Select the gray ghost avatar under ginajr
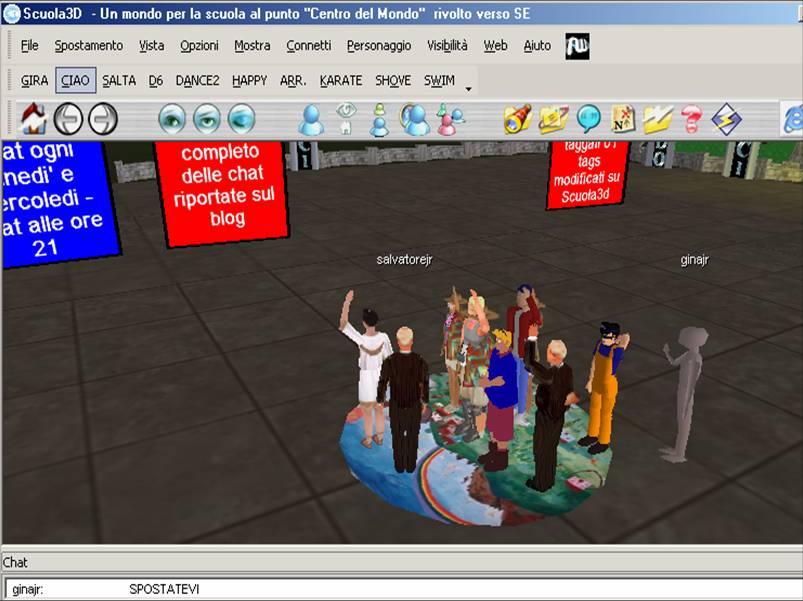Viewport: 803px width, 601px height. (x=685, y=394)
